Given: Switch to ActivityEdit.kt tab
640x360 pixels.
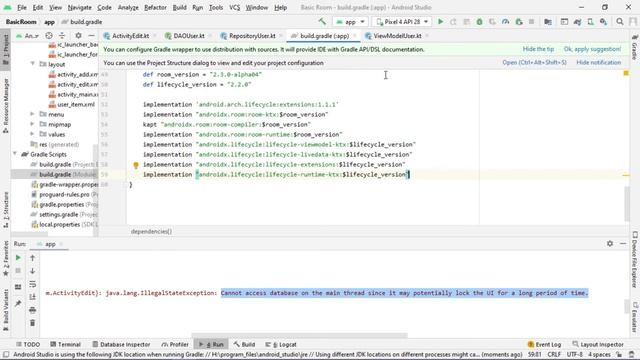Looking at the screenshot, I should coord(130,36).
